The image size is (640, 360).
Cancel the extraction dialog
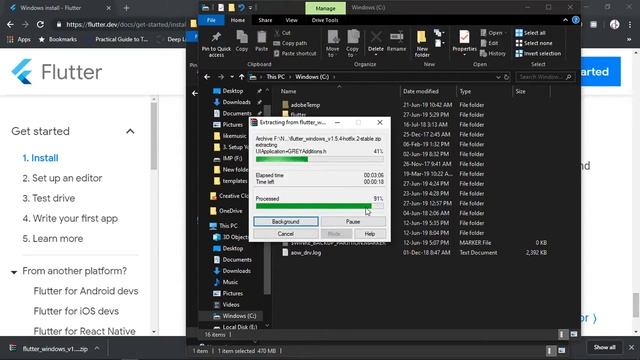(286, 234)
